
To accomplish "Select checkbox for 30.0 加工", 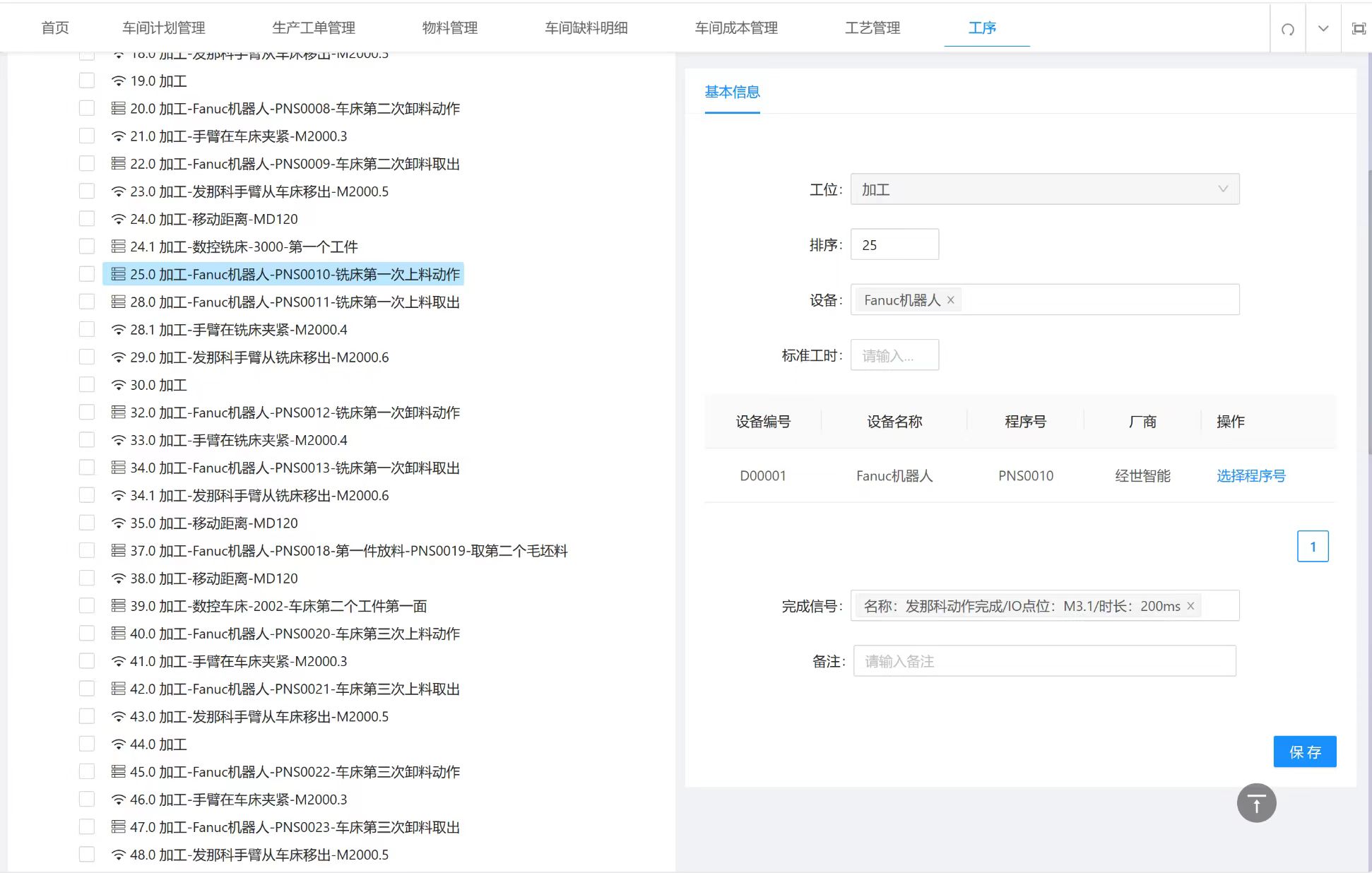I will tap(87, 385).
